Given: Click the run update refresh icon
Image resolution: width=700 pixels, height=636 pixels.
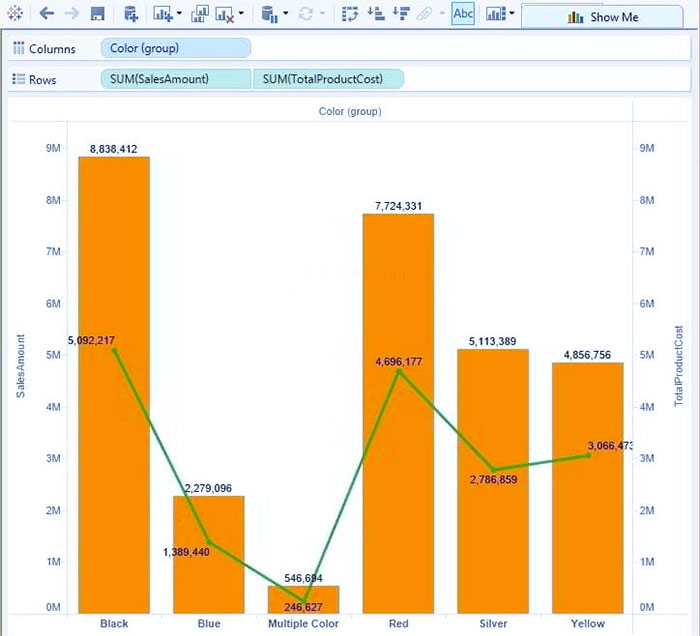Looking at the screenshot, I should point(306,14).
